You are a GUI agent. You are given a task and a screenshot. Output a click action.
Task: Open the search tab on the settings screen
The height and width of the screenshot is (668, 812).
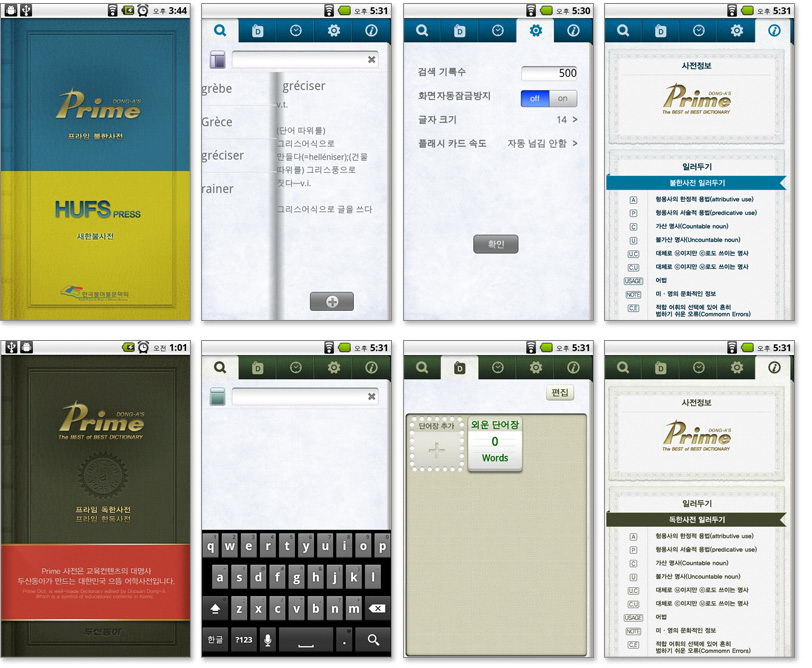pos(422,31)
